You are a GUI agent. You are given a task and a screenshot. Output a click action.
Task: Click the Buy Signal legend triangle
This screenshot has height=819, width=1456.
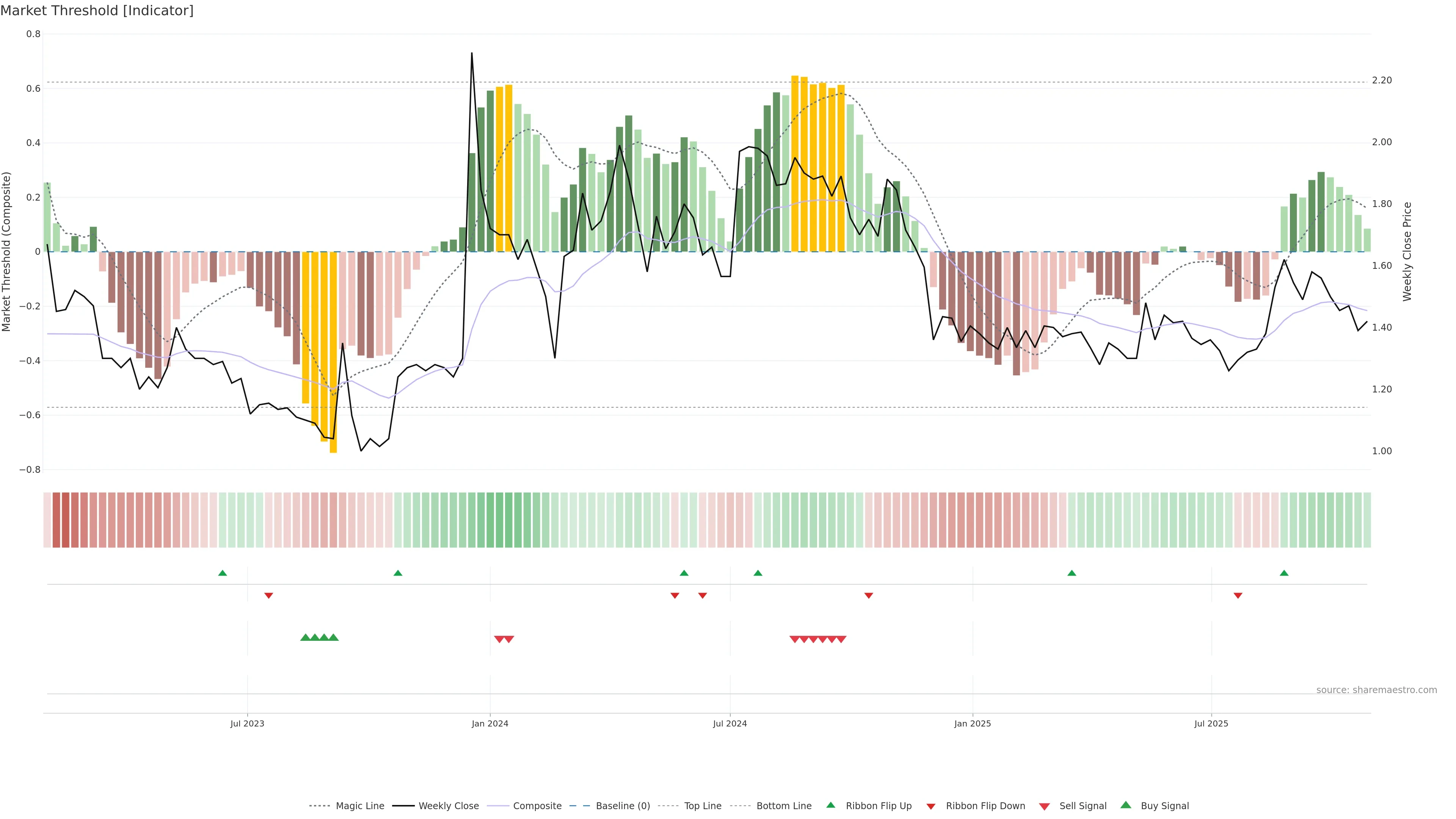[1125, 805]
